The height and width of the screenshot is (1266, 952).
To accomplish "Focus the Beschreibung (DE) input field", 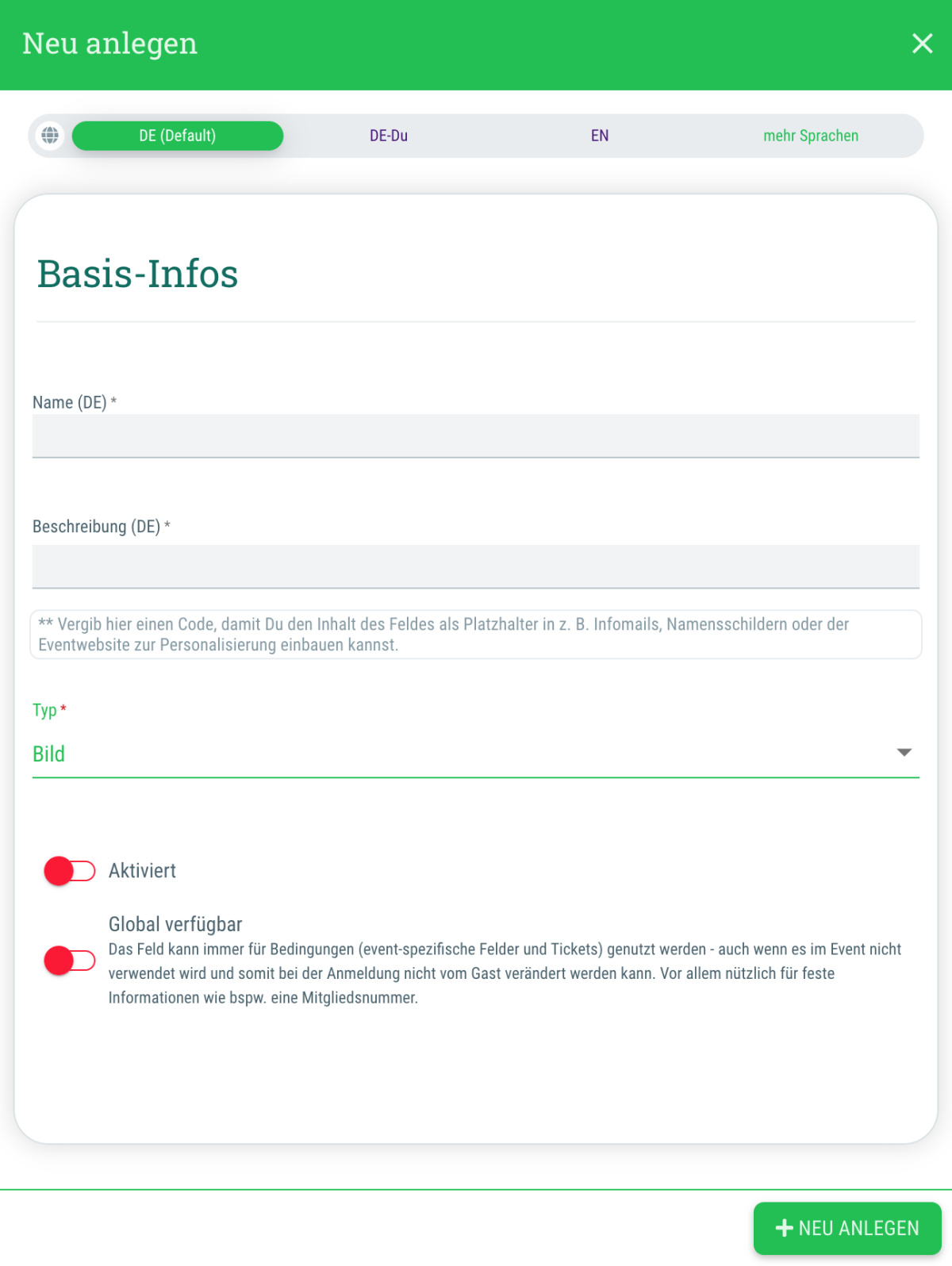I will [x=476, y=566].
